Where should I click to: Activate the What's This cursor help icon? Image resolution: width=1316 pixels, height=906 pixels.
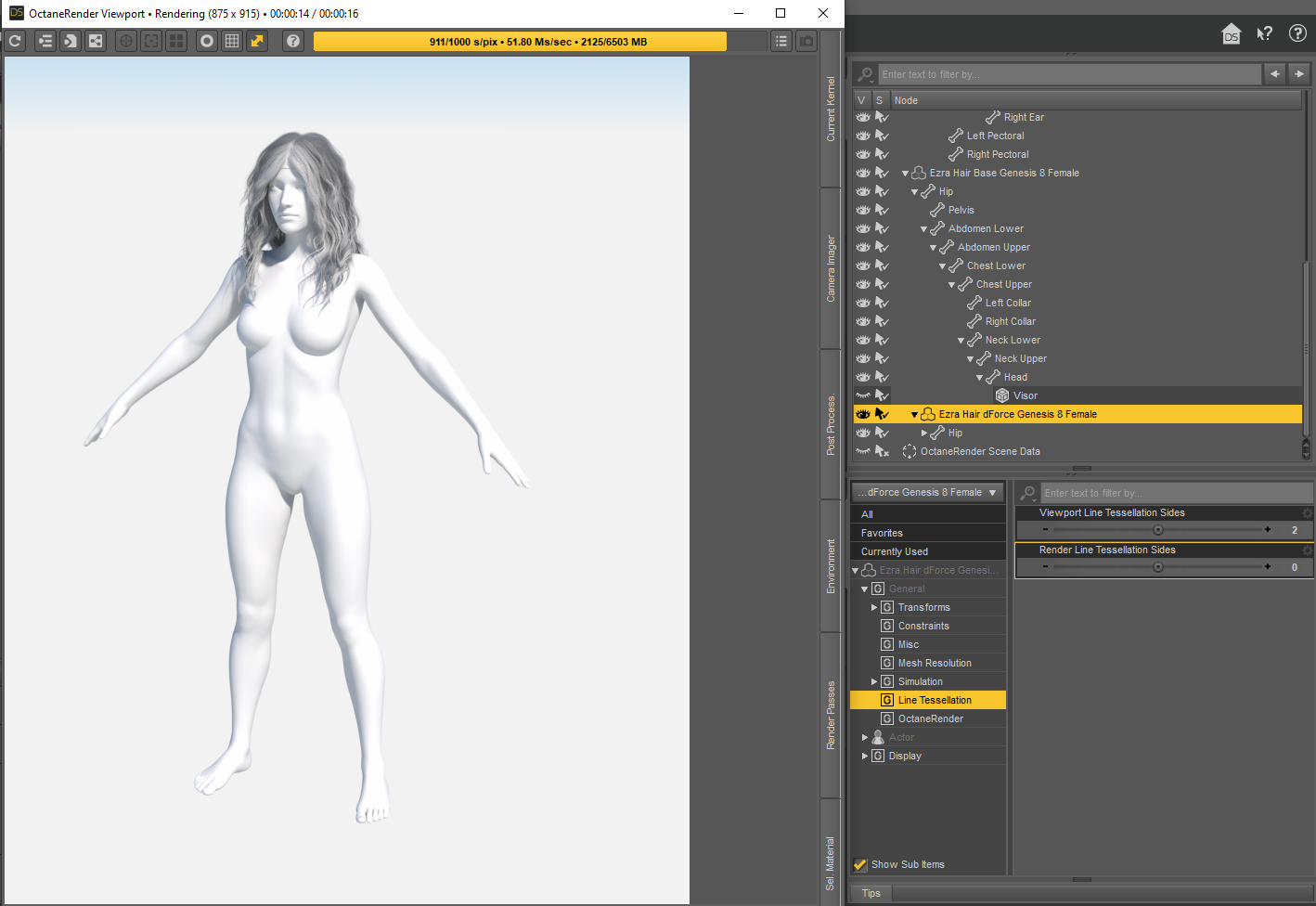[x=1264, y=34]
